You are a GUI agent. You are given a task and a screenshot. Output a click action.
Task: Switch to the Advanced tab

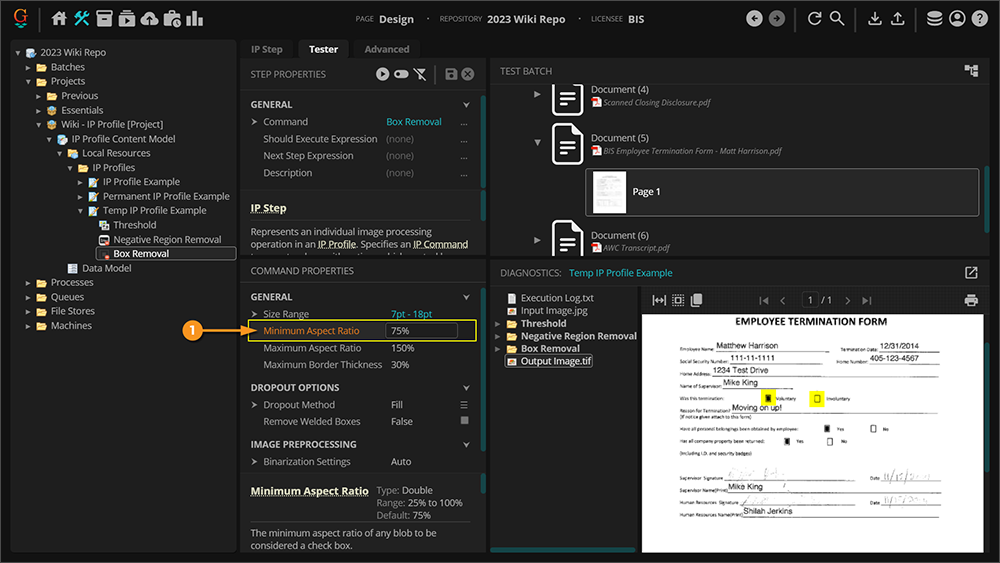(386, 49)
